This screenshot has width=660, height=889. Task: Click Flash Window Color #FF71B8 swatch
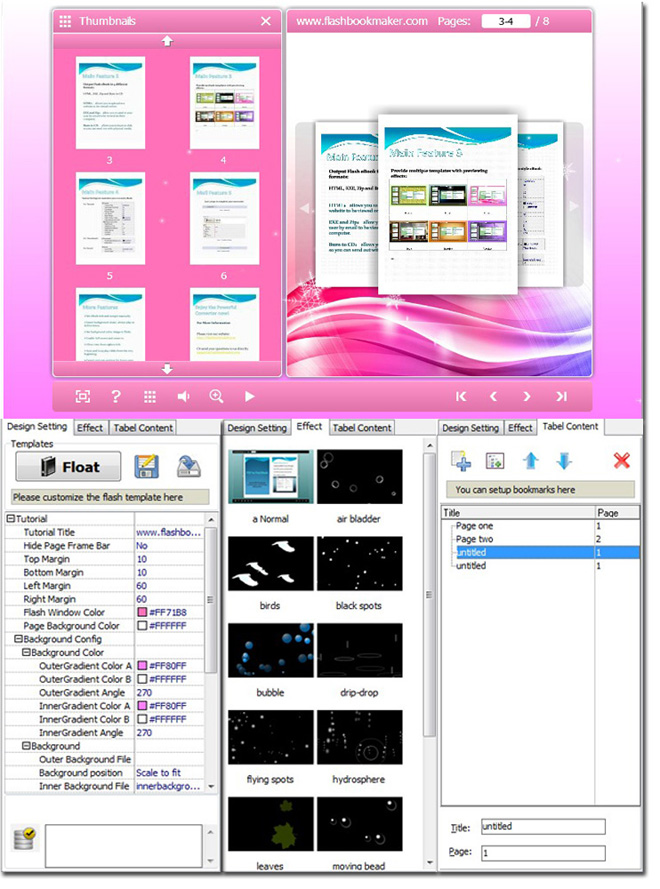[x=142, y=612]
